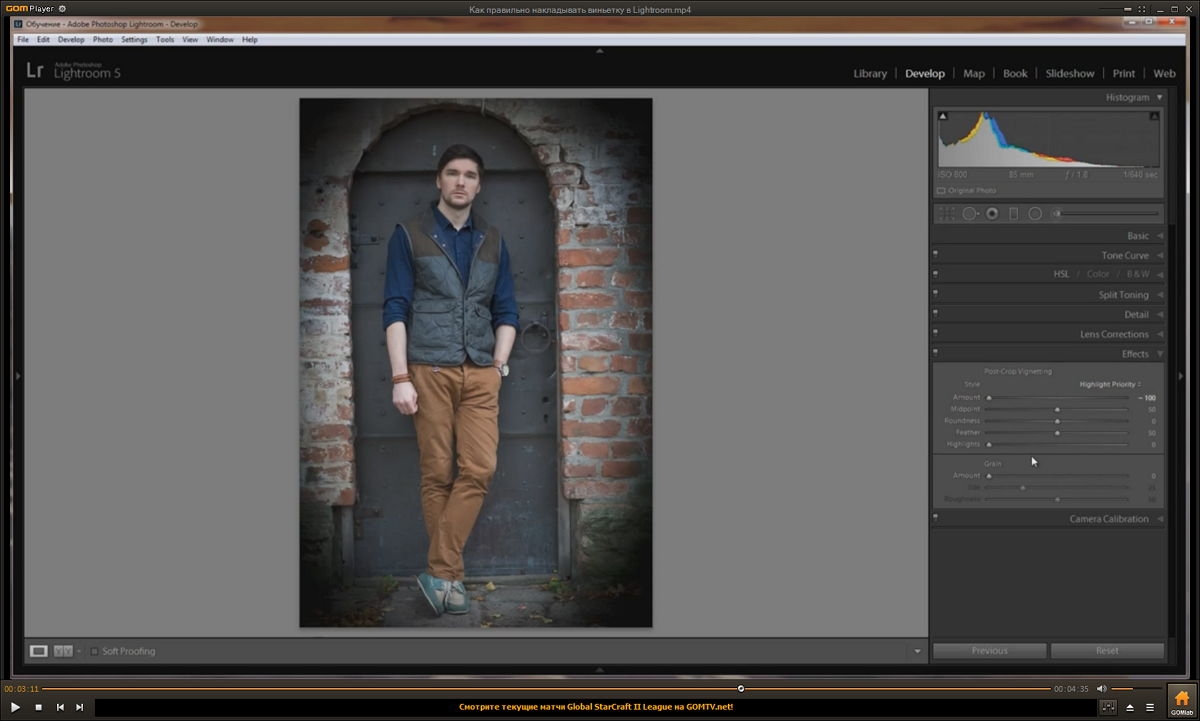
Task: Toggle the Tone Curve panel switch
Action: 935,253
